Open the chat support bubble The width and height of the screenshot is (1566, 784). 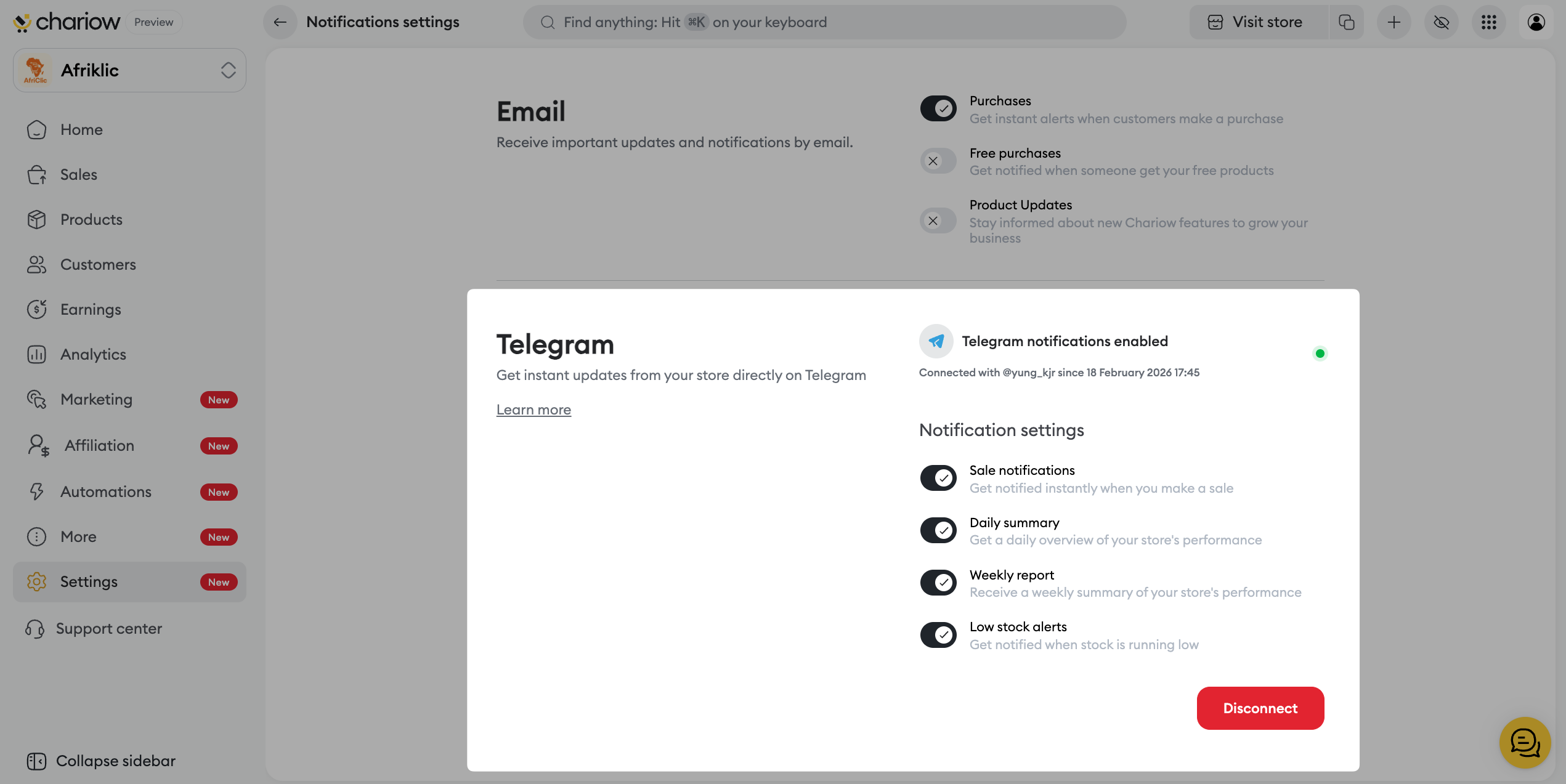1525,742
